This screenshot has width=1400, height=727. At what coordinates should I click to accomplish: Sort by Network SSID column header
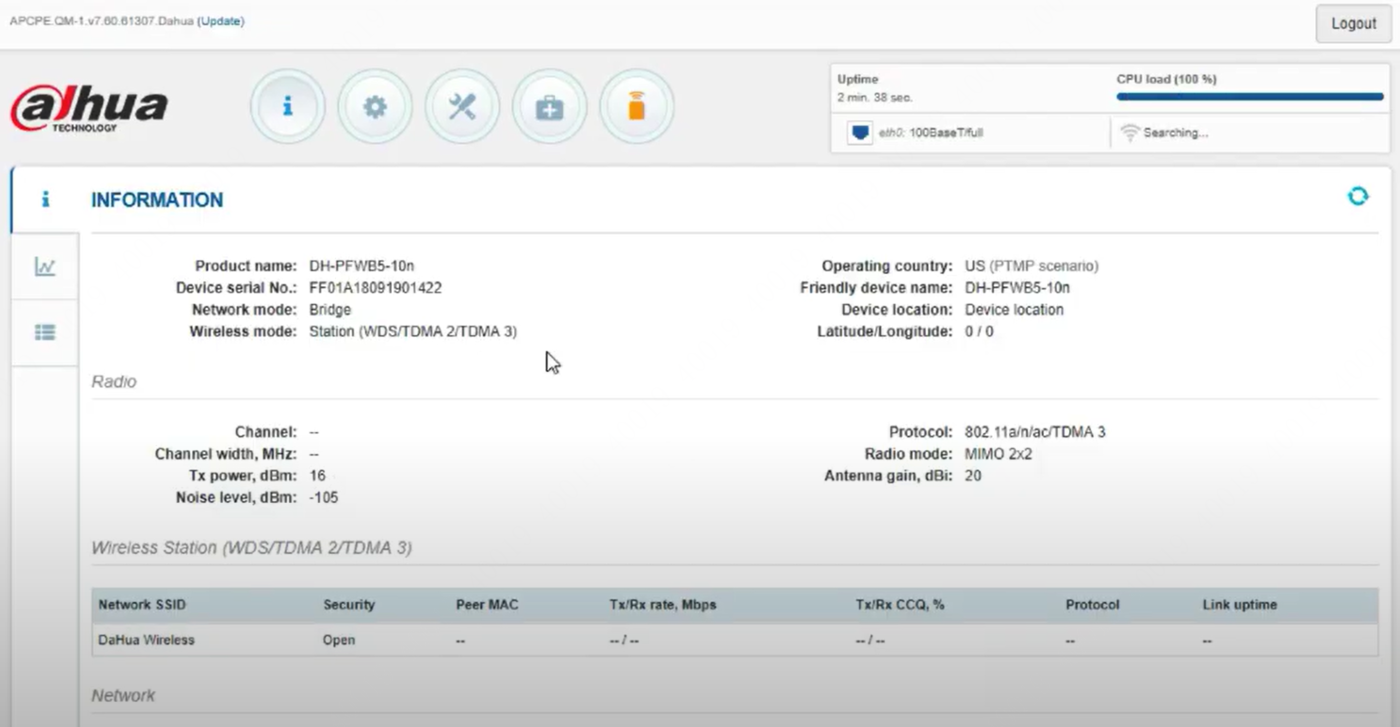[142, 605]
